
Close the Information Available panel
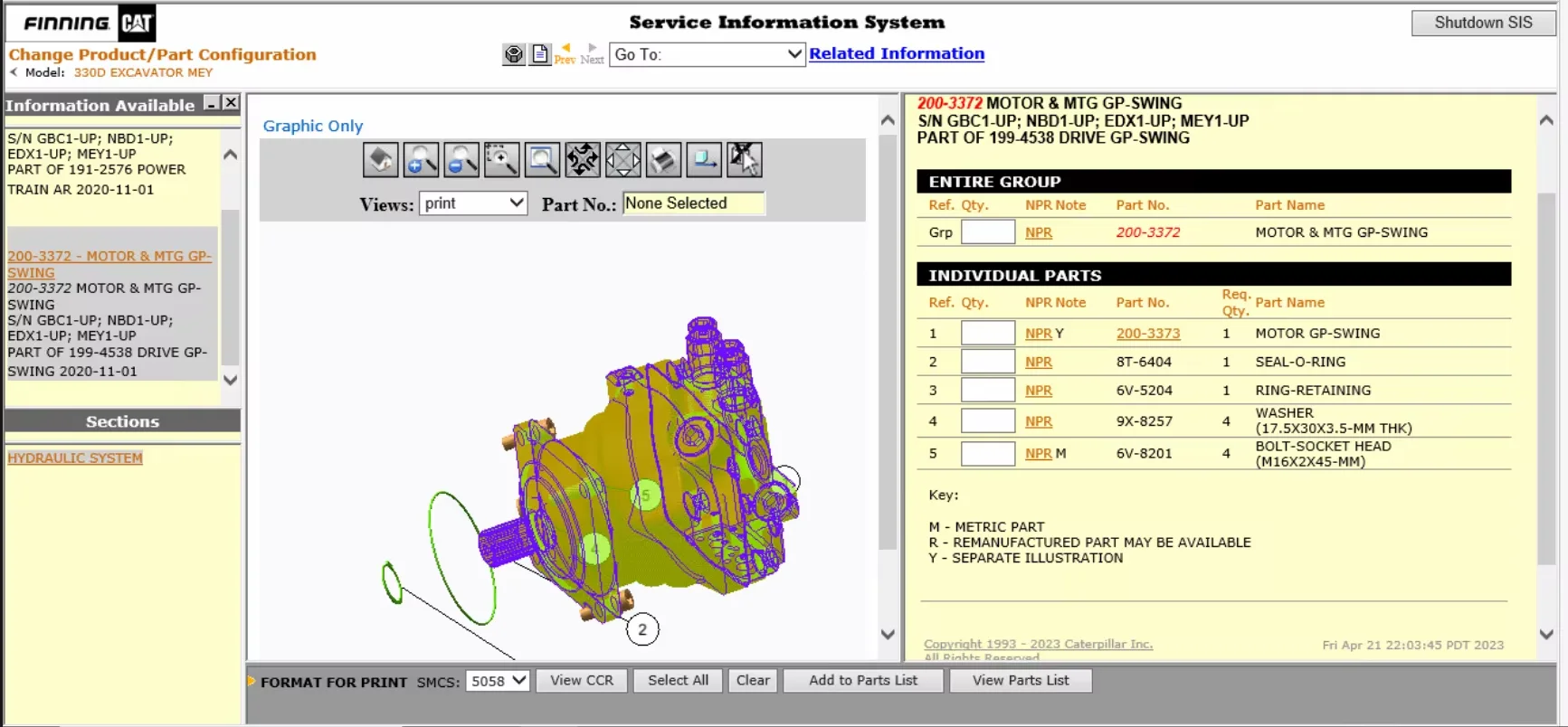tap(231, 103)
